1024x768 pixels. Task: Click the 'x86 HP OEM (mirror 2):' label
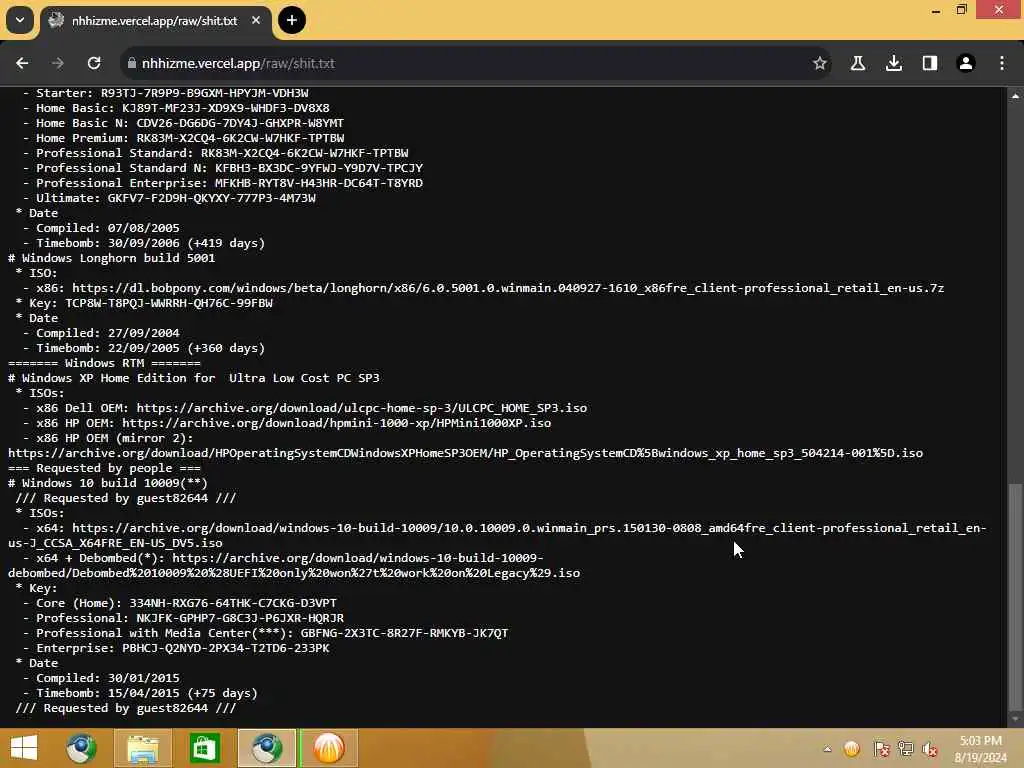point(108,438)
